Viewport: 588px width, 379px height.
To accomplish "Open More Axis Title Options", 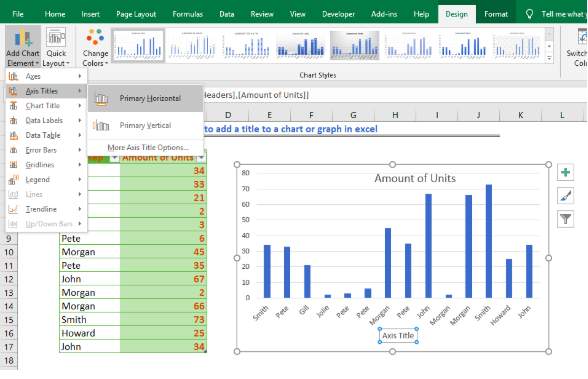I will coord(148,147).
